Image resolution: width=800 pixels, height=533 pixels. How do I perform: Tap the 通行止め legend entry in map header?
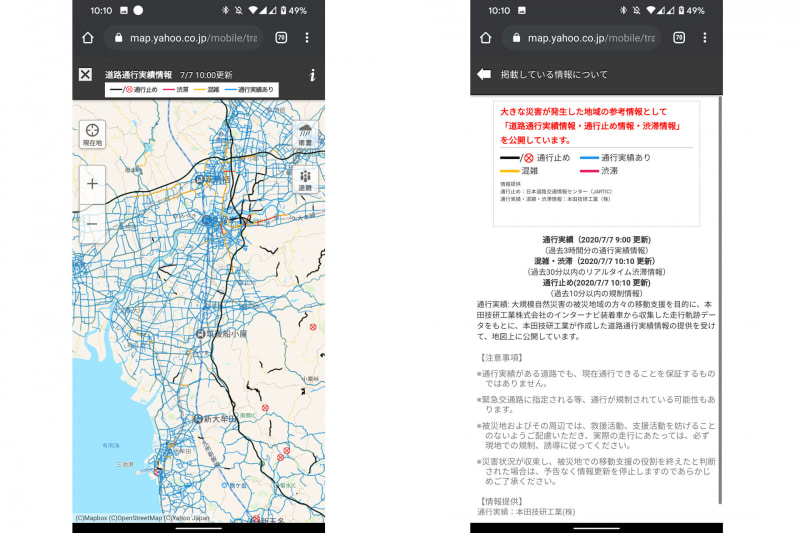(x=134, y=90)
